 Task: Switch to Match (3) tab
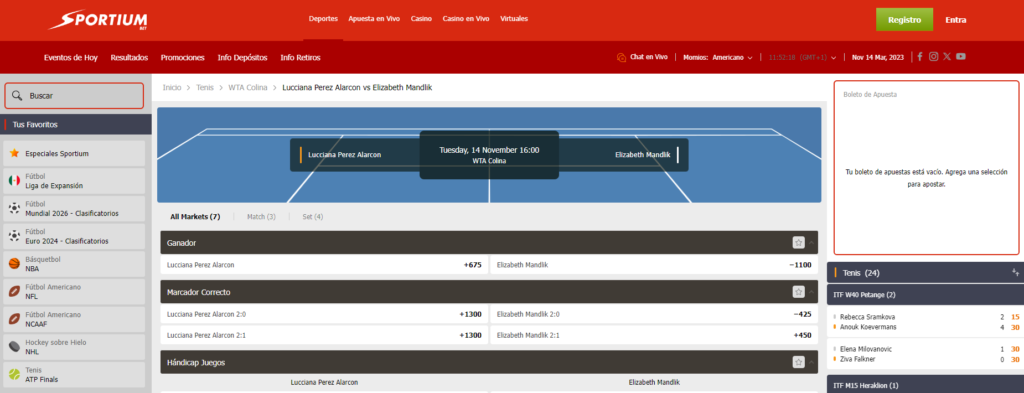(261, 217)
